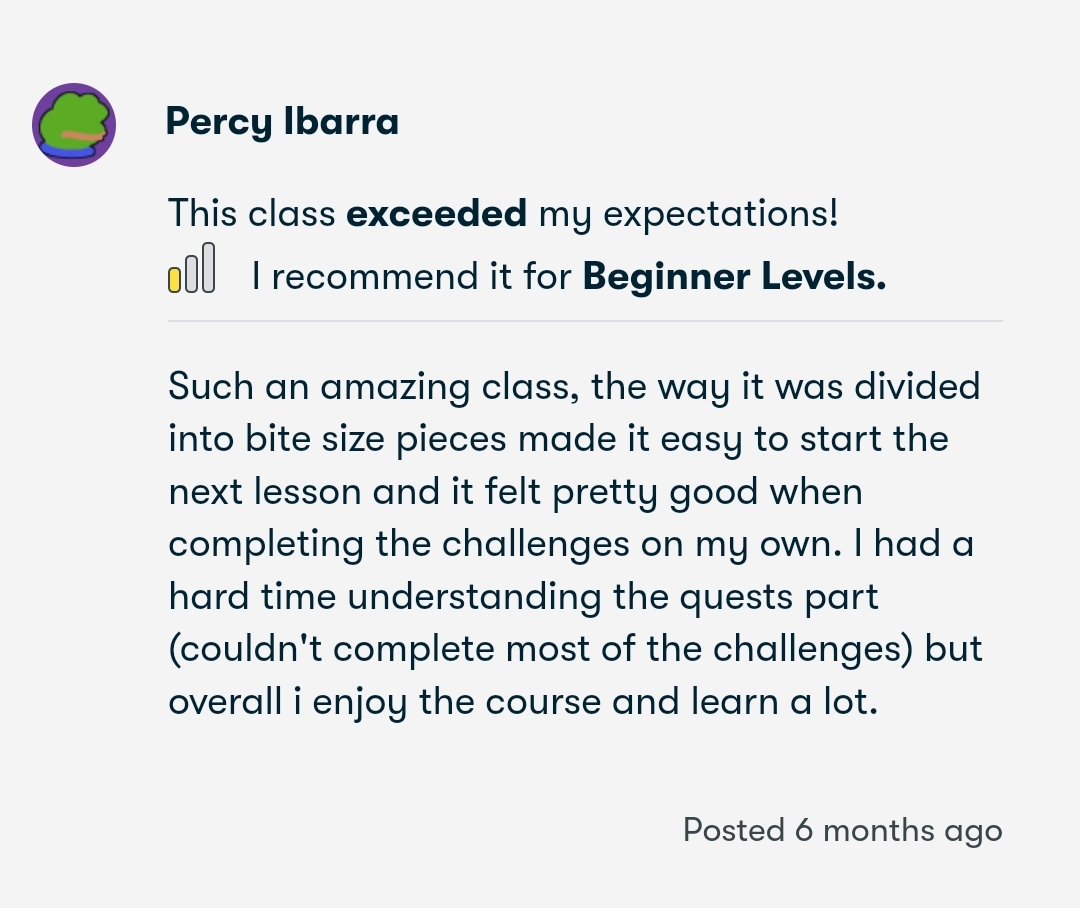1080x908 pixels.
Task: Click the skill level bars icon
Action: pos(191,268)
